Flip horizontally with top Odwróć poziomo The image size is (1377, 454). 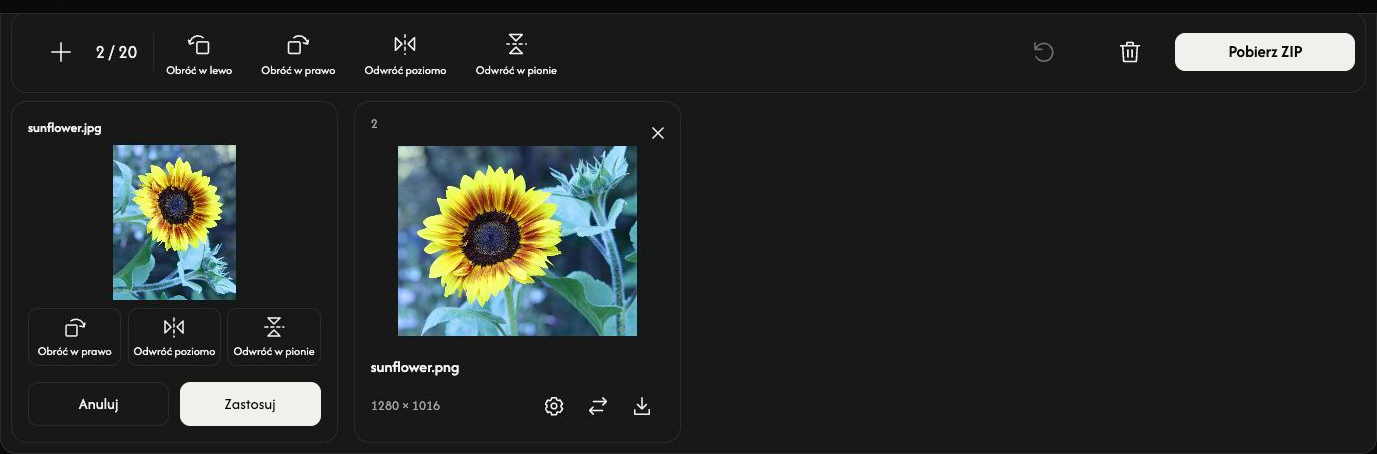click(x=404, y=55)
